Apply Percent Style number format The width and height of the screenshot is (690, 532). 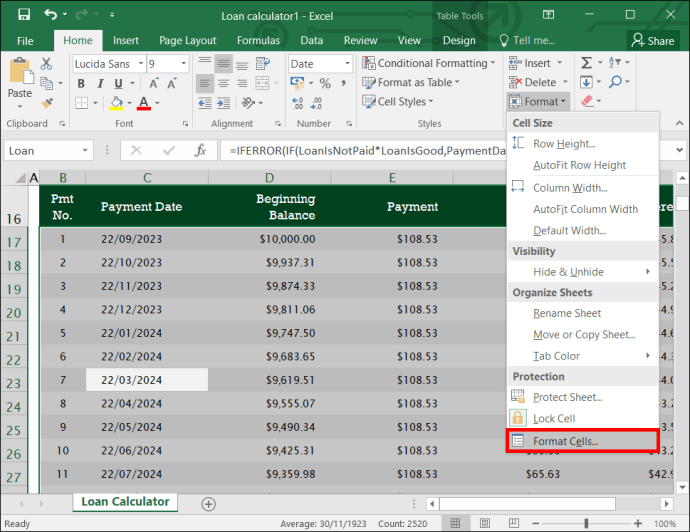(x=325, y=83)
